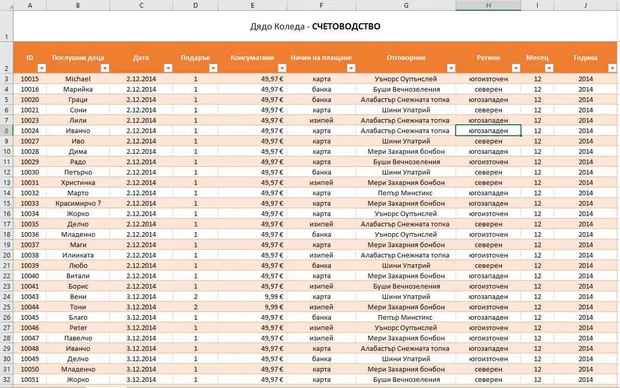Image resolution: width=620 pixels, height=388 pixels.
Task: Open the Консумативи column filter arrow
Action: (x=282, y=68)
